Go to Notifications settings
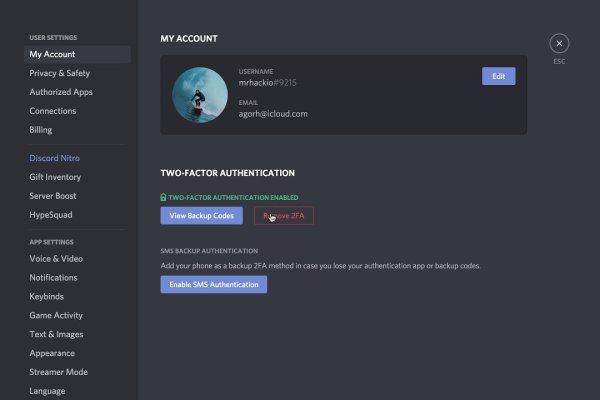 (x=54, y=278)
